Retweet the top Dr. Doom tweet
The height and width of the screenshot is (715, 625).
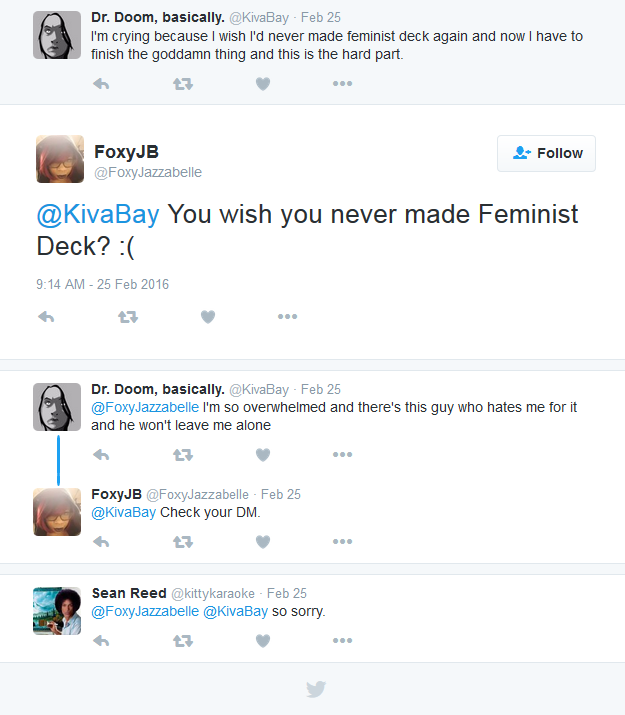[x=182, y=84]
